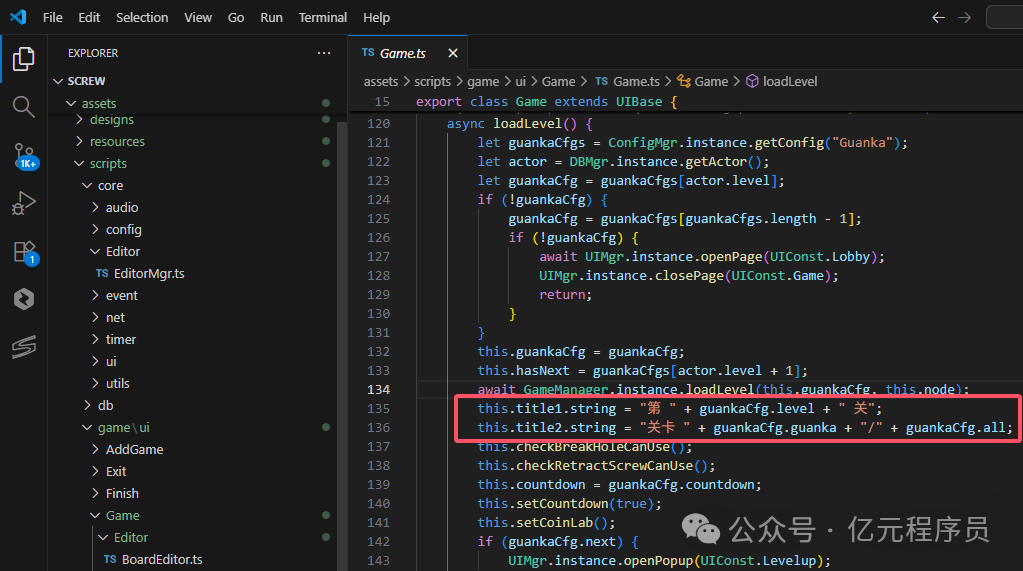
Task: Close the Game.ts editor tab
Action: (x=453, y=54)
